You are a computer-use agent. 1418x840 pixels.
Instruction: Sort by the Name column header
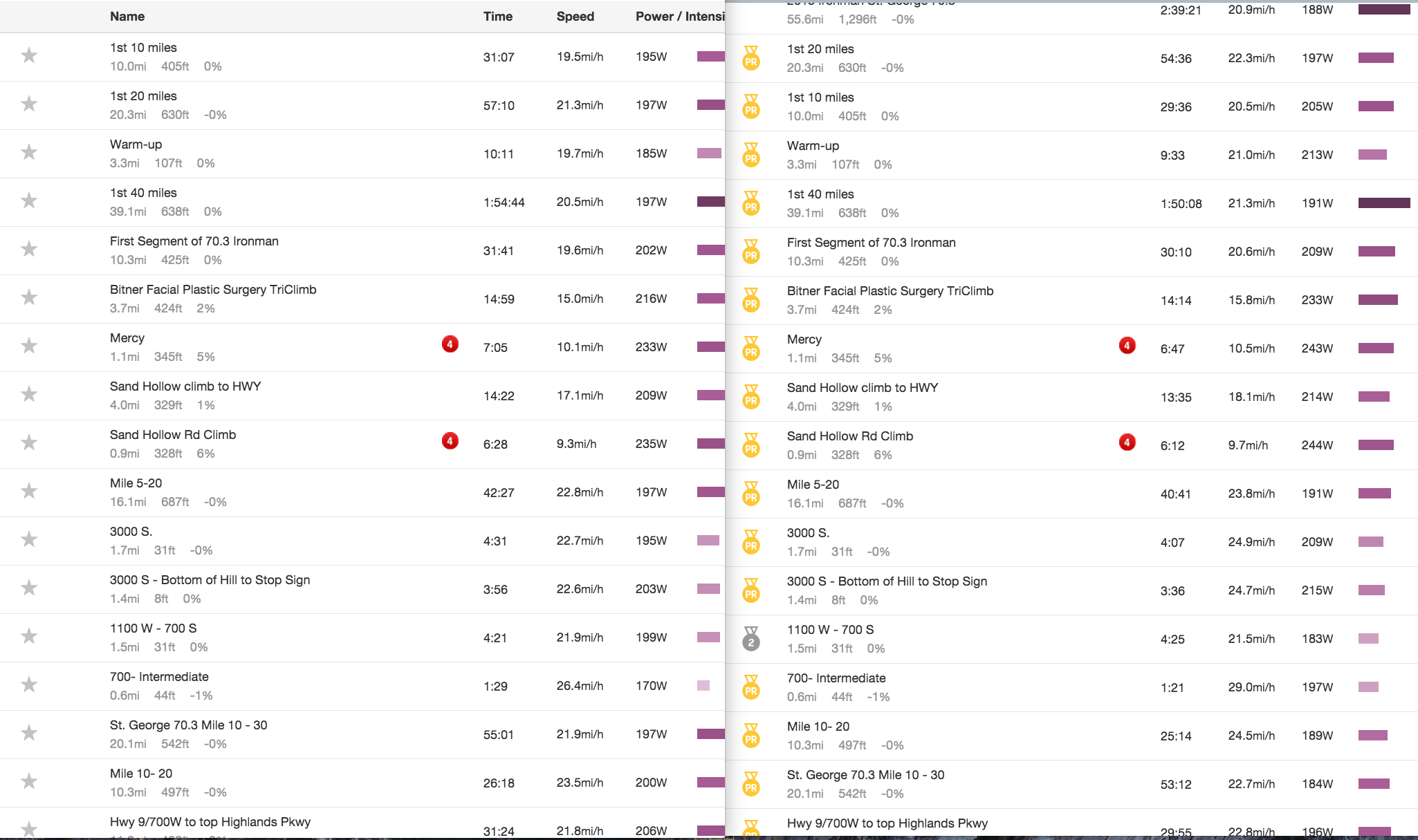click(127, 17)
